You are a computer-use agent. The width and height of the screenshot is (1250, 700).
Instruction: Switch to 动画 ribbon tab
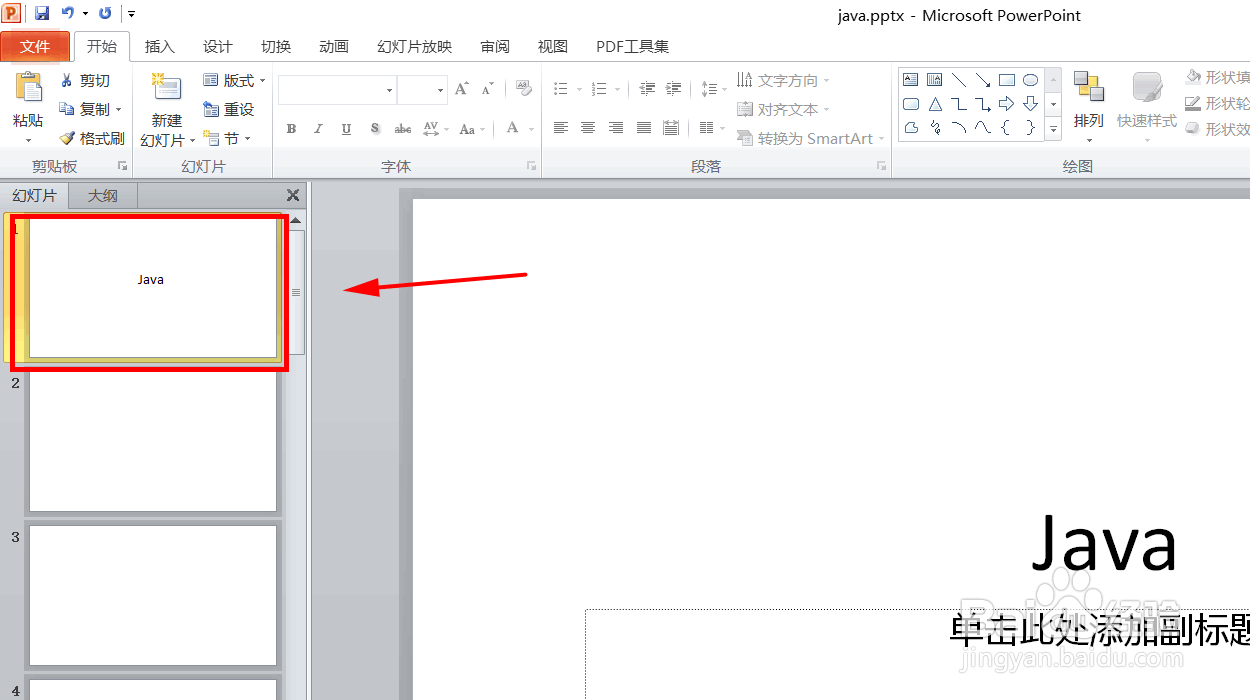(x=334, y=46)
